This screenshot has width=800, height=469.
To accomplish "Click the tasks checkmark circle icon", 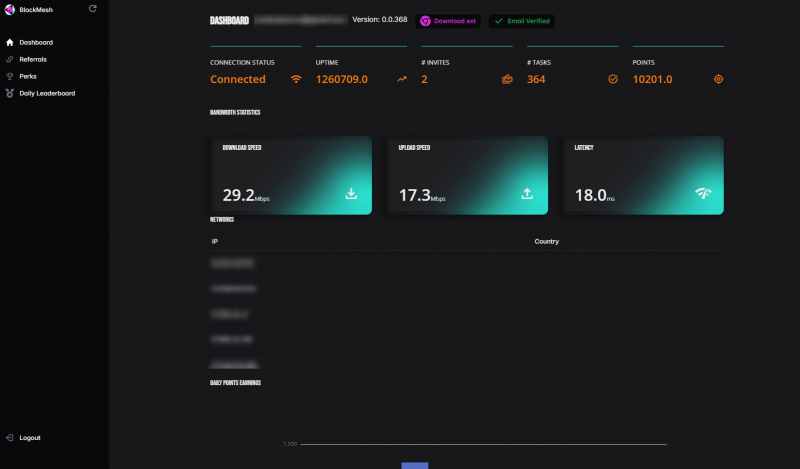I will pos(613,79).
